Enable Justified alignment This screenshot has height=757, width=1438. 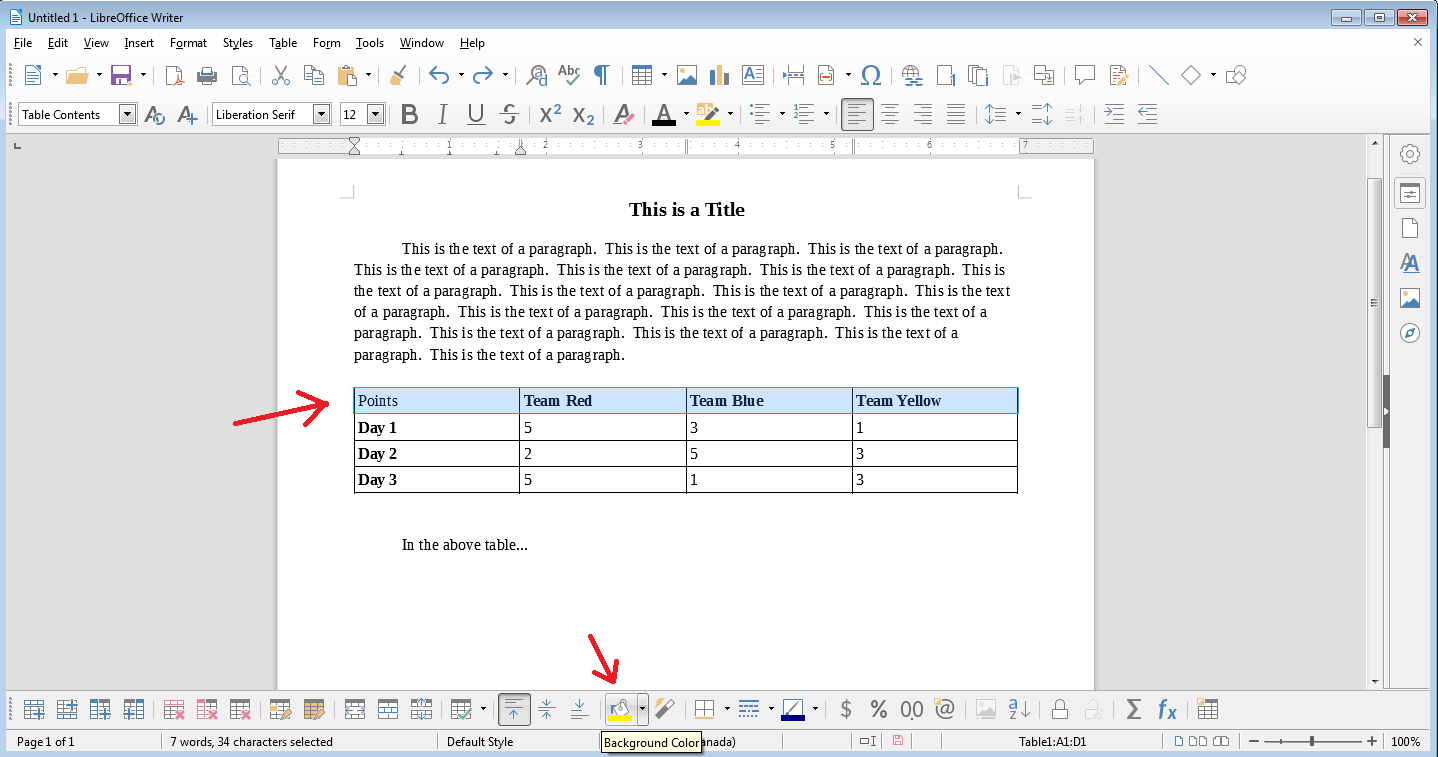(x=956, y=114)
